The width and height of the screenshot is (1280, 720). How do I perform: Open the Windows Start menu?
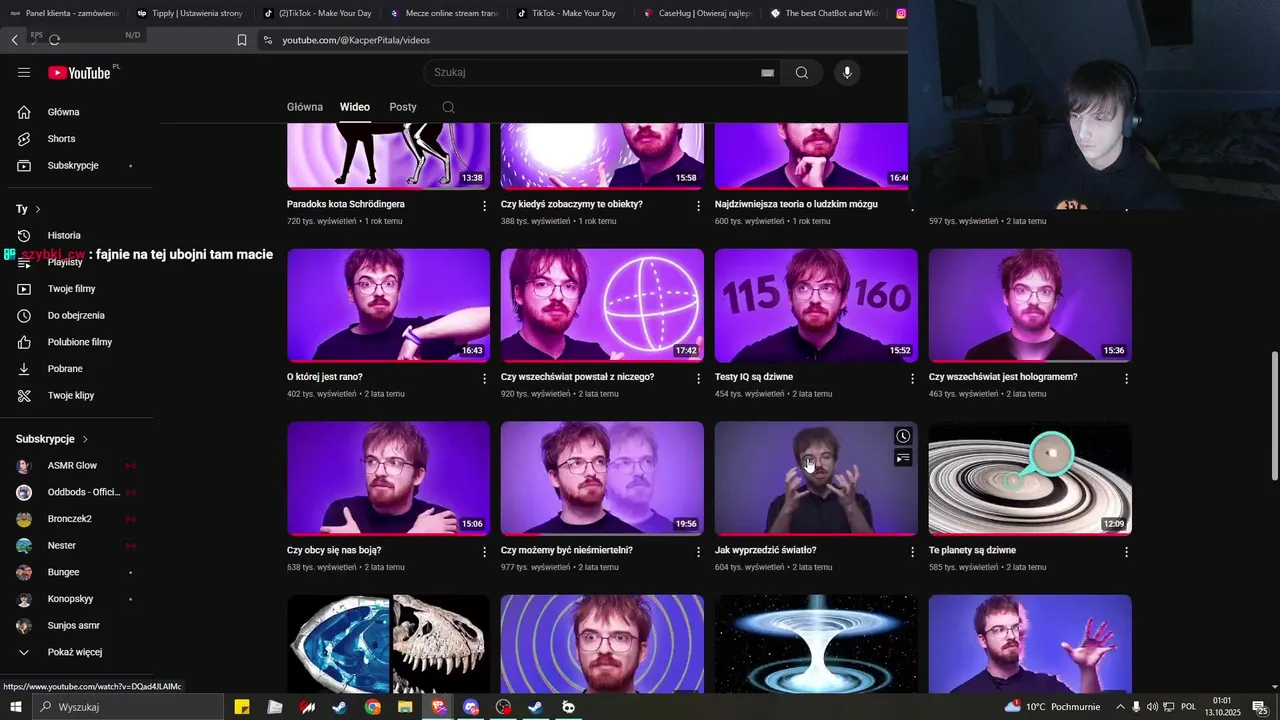click(x=15, y=707)
